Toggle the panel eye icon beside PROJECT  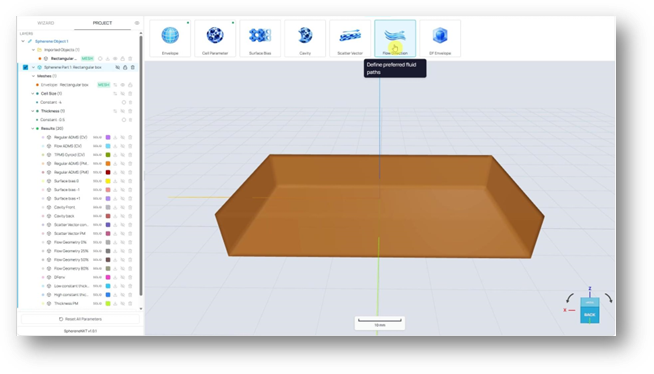(x=137, y=23)
